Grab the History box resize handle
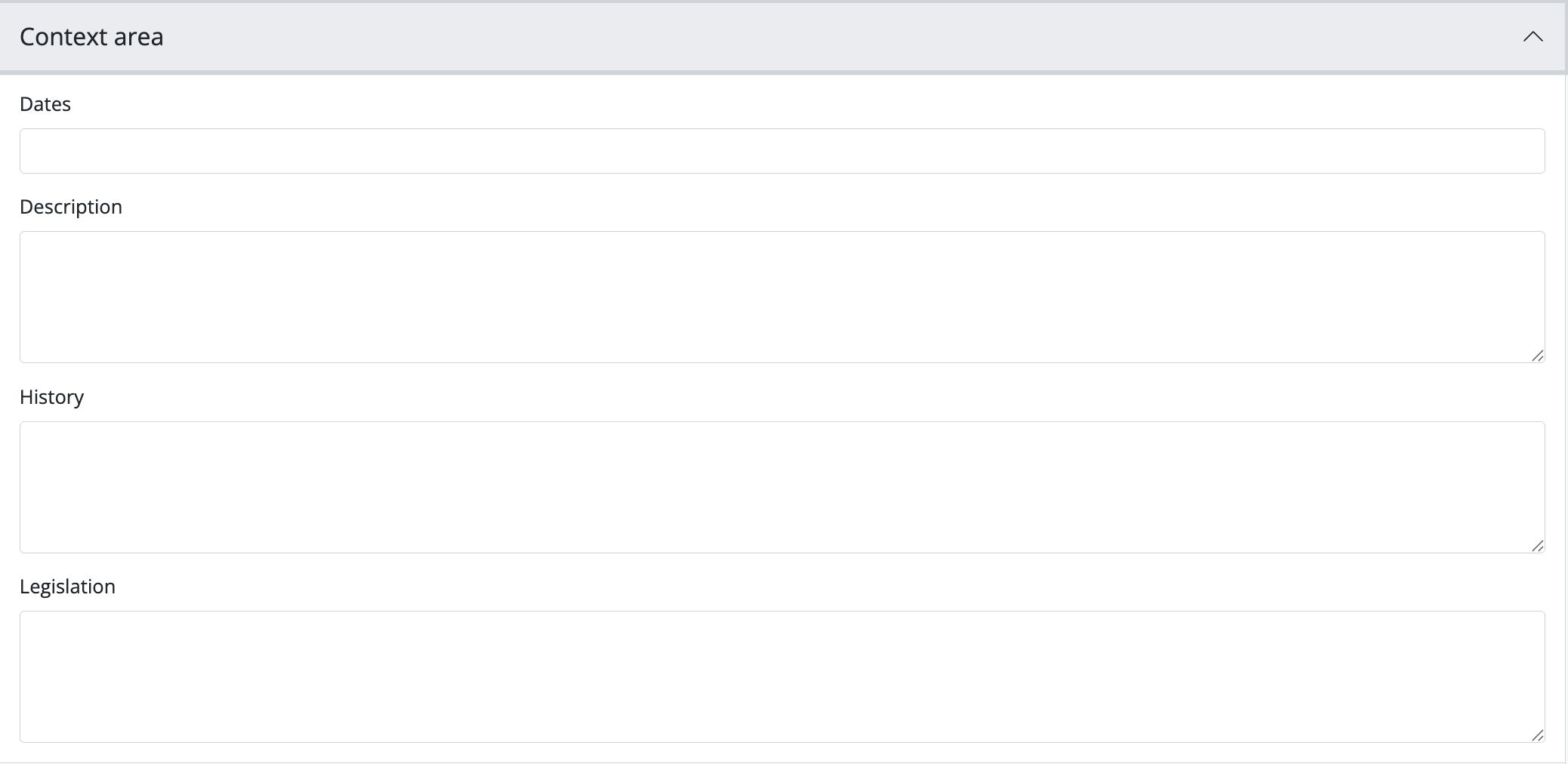The image size is (1568, 764). 1537,546
